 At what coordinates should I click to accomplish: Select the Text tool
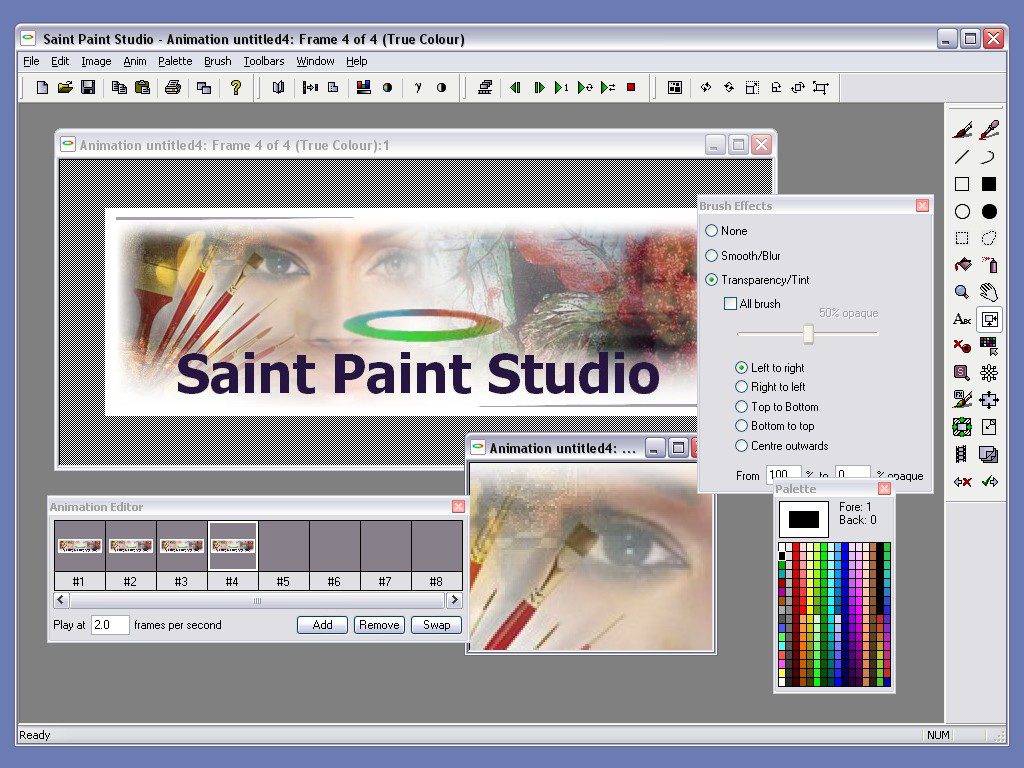[960, 320]
